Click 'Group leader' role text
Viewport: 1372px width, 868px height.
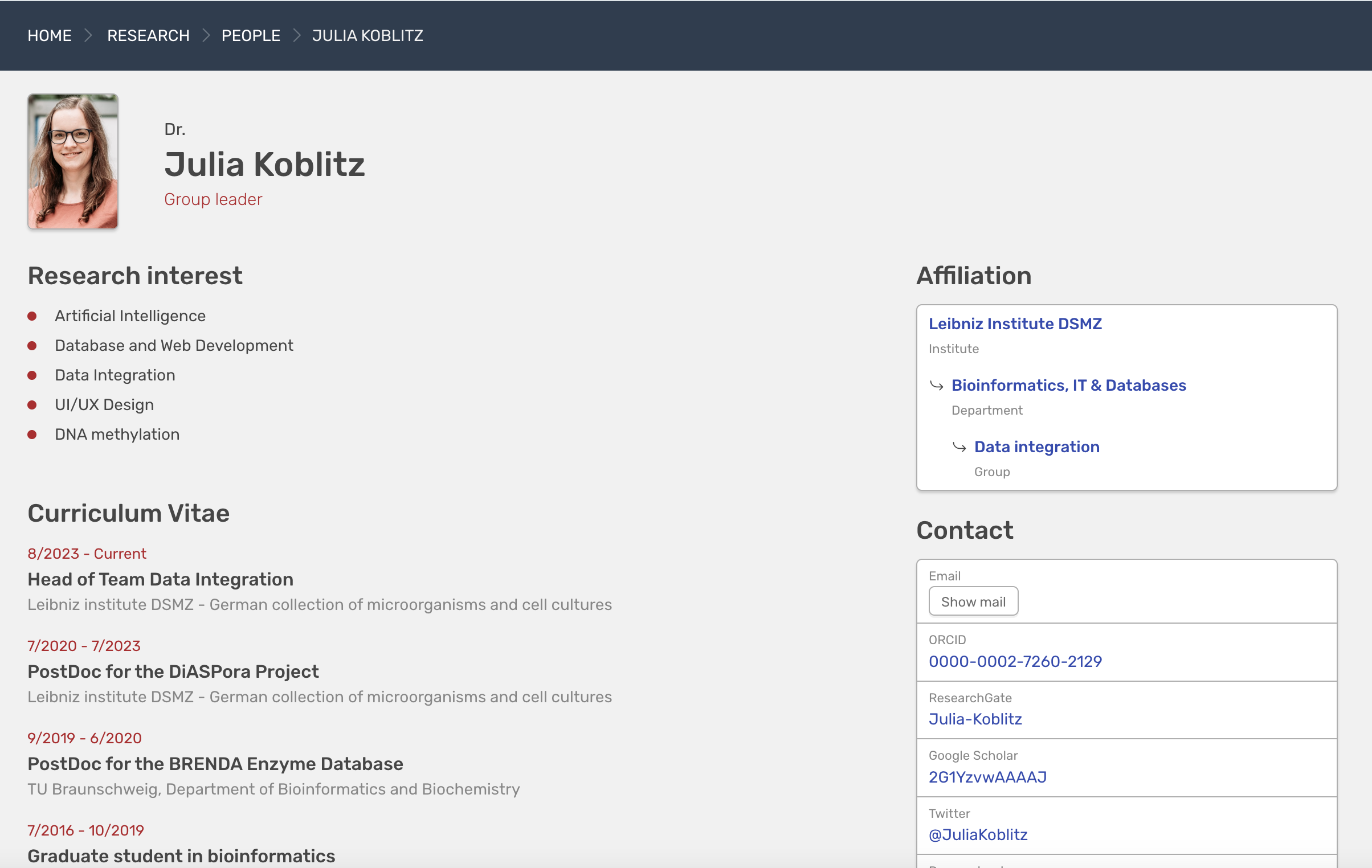[213, 199]
